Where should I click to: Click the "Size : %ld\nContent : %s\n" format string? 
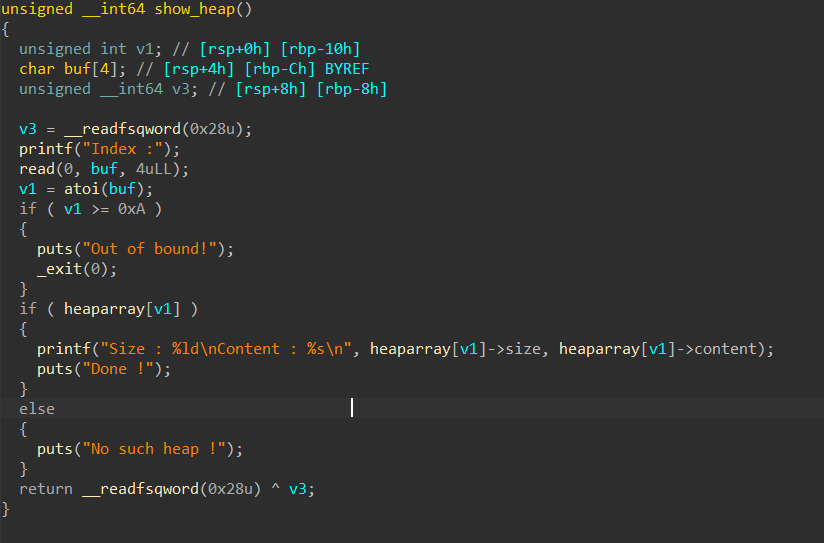[x=225, y=349]
